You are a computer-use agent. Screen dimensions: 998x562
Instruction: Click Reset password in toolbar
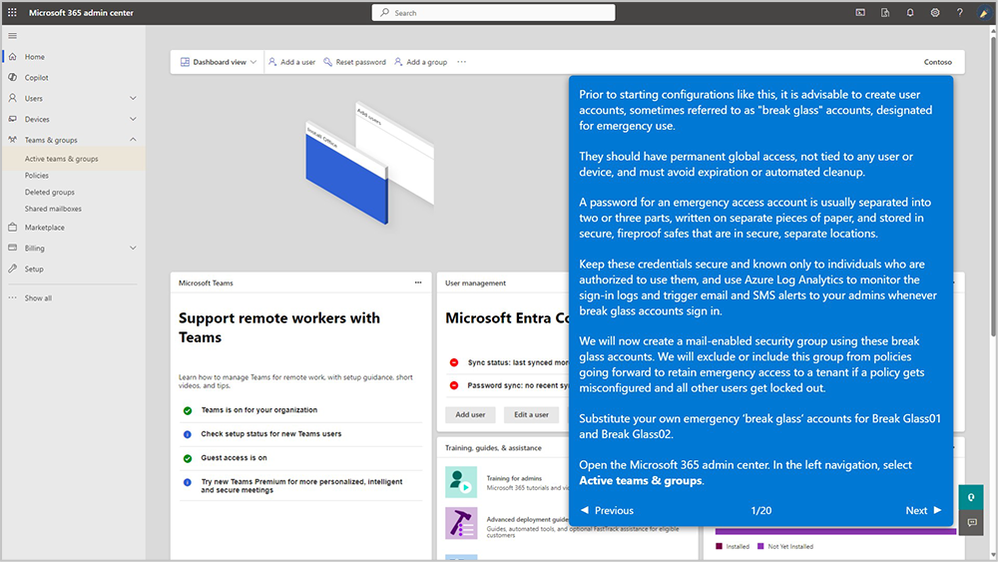[x=355, y=62]
